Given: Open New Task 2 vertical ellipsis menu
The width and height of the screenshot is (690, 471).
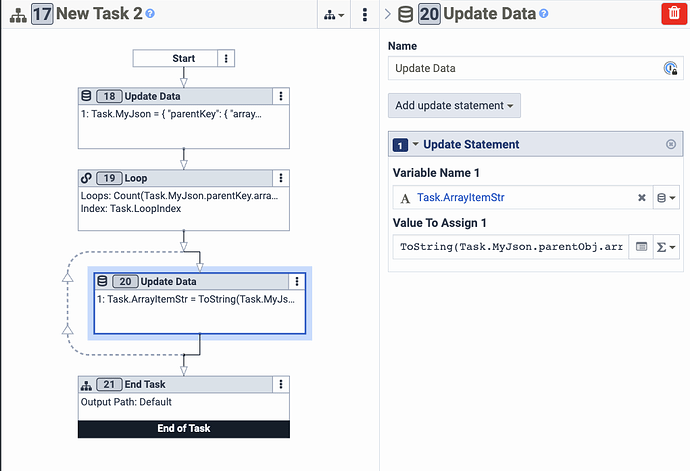Looking at the screenshot, I should pos(364,15).
